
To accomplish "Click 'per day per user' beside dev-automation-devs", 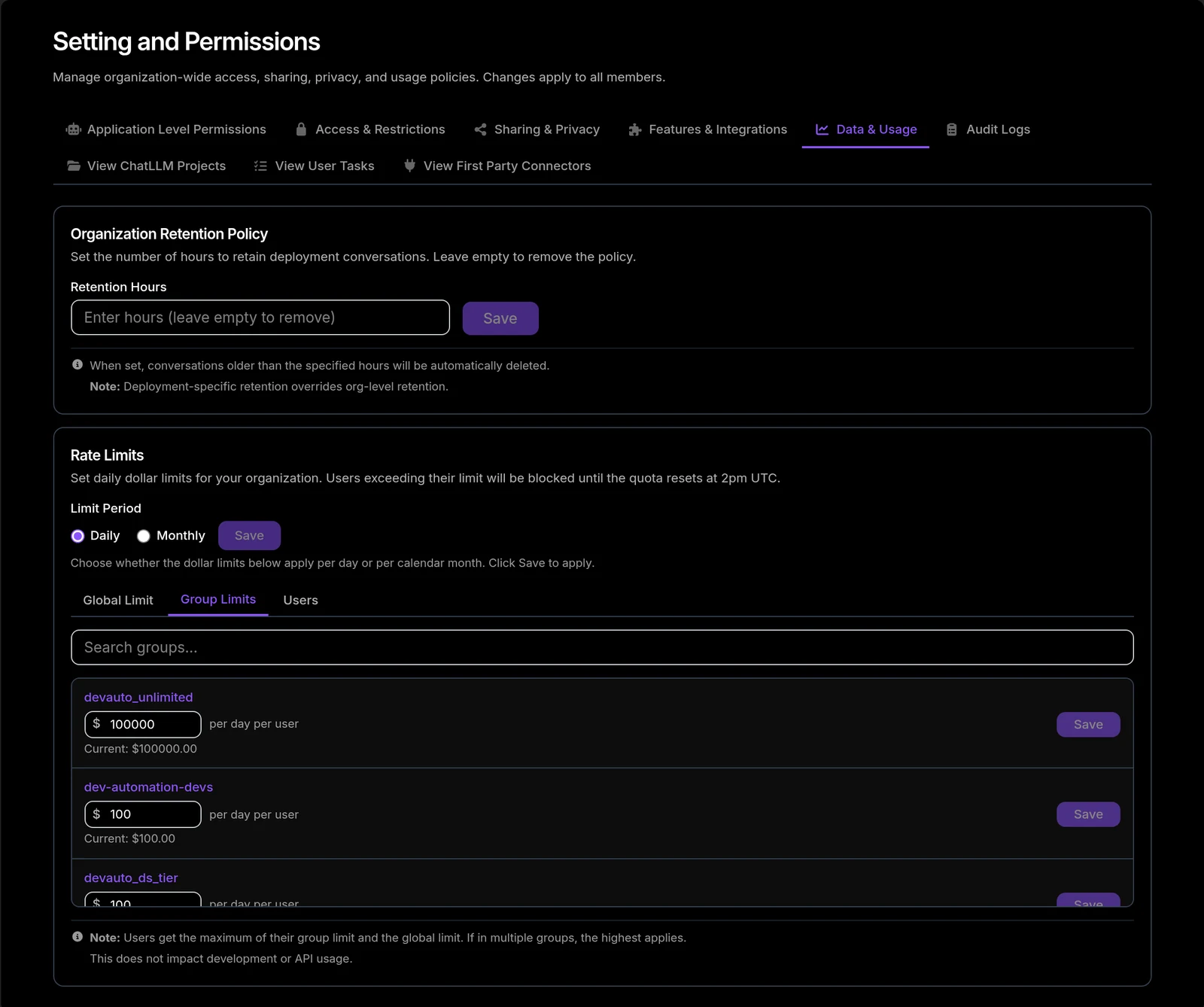I will [254, 814].
